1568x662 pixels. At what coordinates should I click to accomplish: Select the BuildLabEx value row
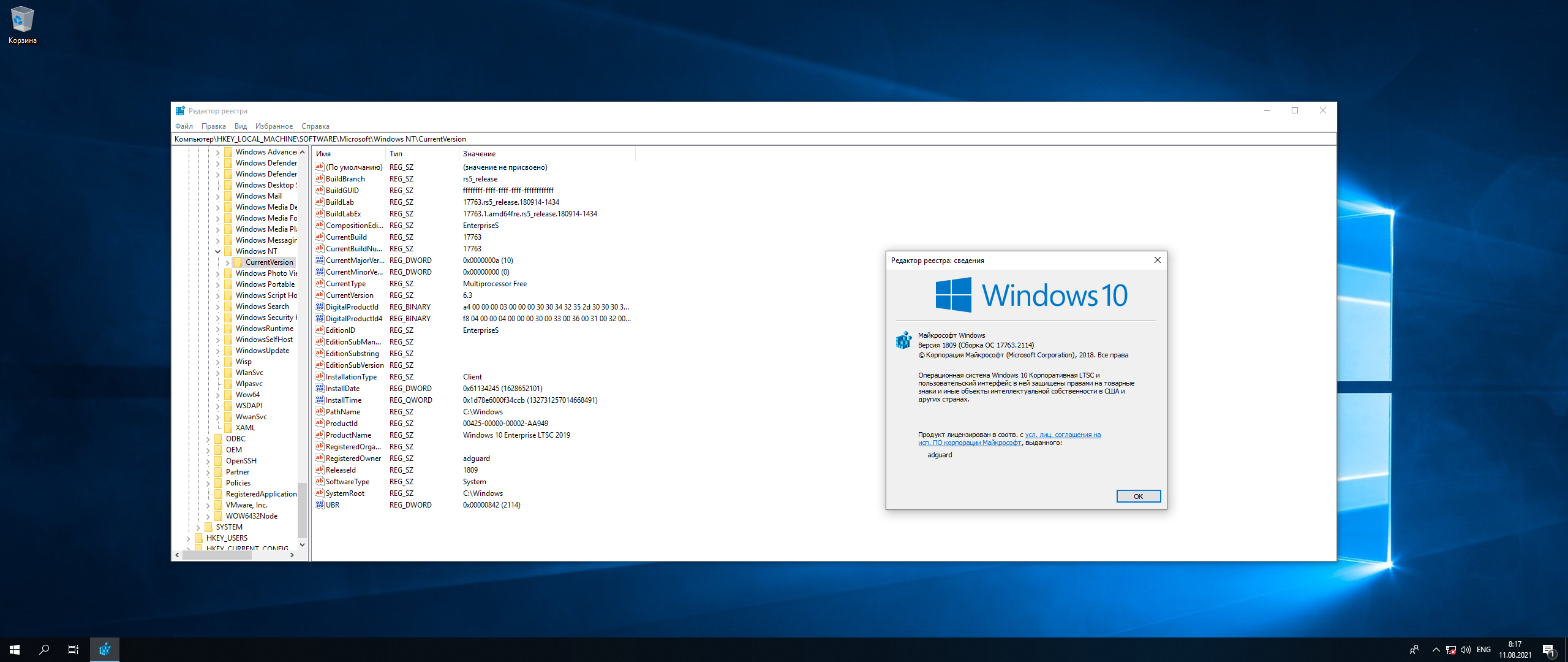tap(475, 213)
